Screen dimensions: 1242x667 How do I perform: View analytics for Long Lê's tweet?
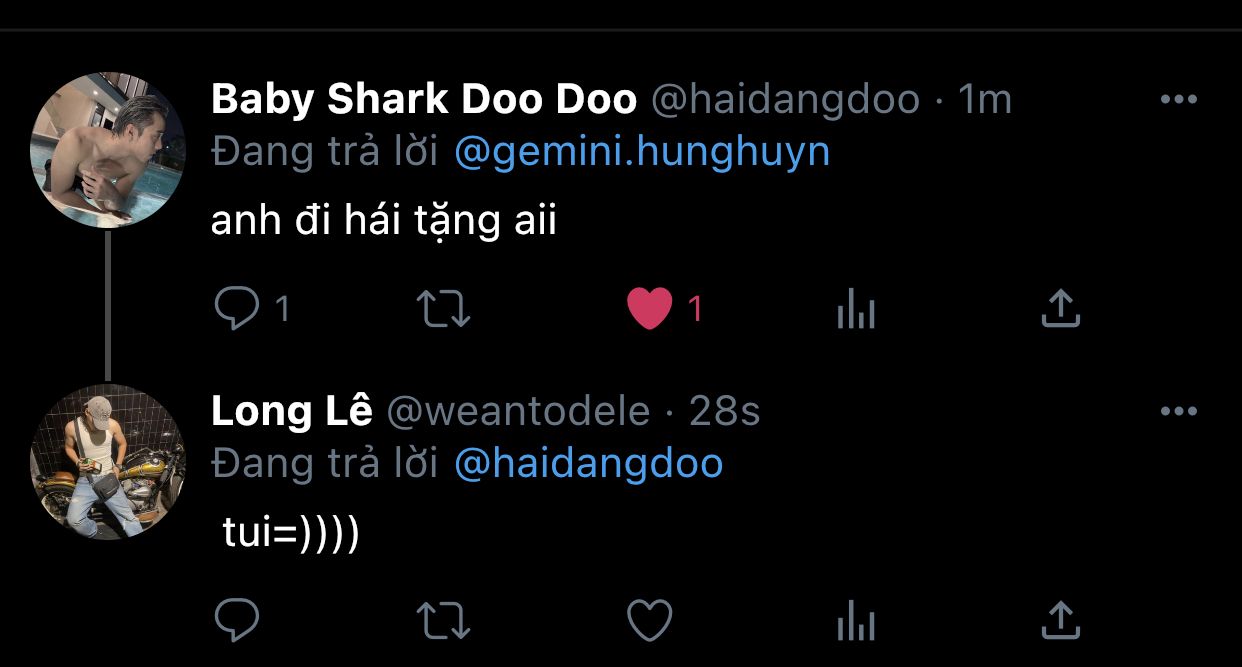(856, 621)
